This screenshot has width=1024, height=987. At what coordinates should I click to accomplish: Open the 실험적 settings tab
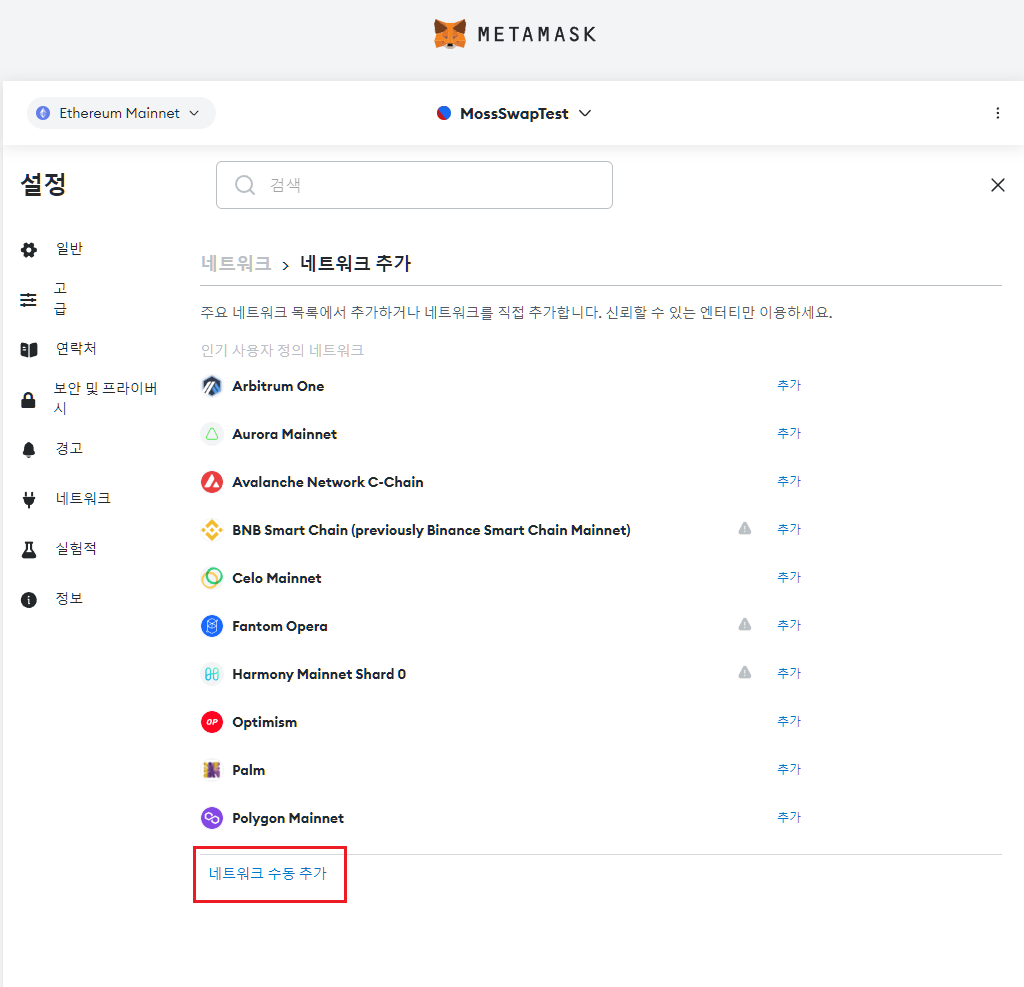pyautogui.click(x=76, y=549)
